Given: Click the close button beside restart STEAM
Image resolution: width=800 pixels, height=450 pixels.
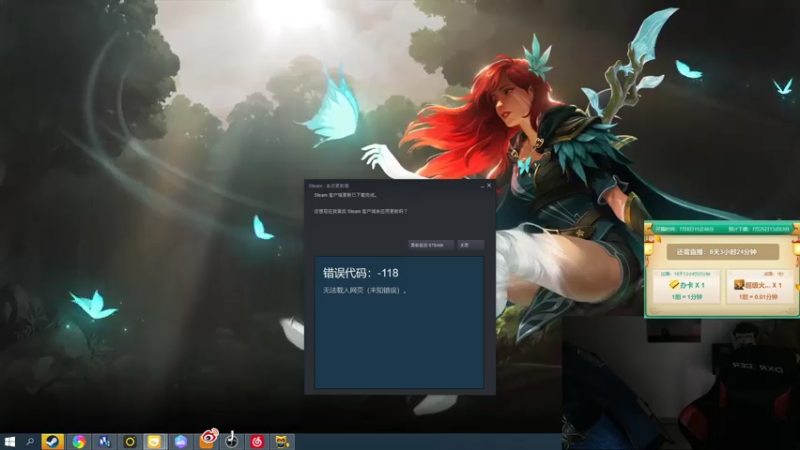Looking at the screenshot, I should [x=470, y=245].
